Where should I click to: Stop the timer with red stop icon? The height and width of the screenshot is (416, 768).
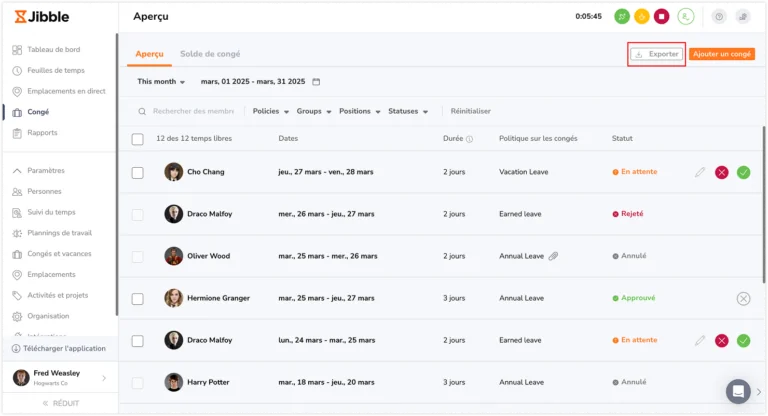661,17
